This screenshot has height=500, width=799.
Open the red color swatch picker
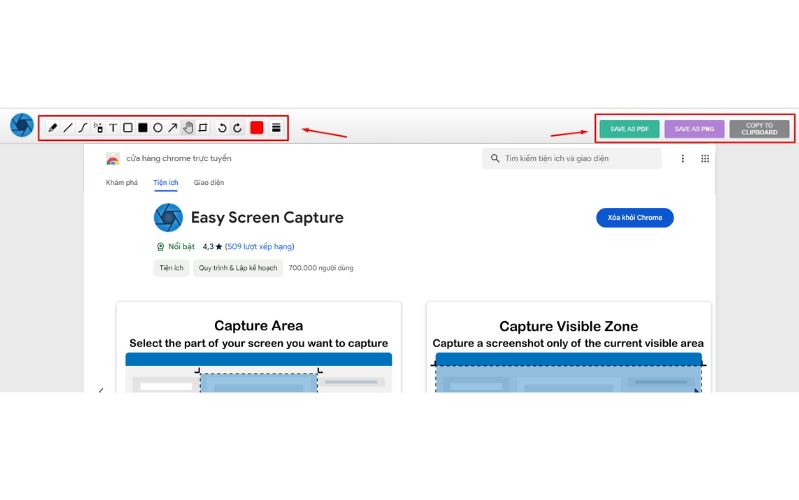tap(257, 127)
